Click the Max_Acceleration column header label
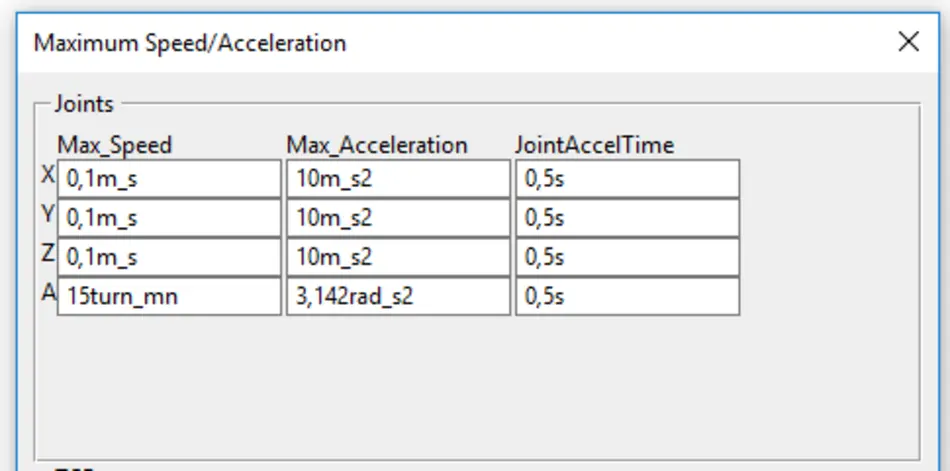This screenshot has width=950, height=471. click(x=377, y=145)
